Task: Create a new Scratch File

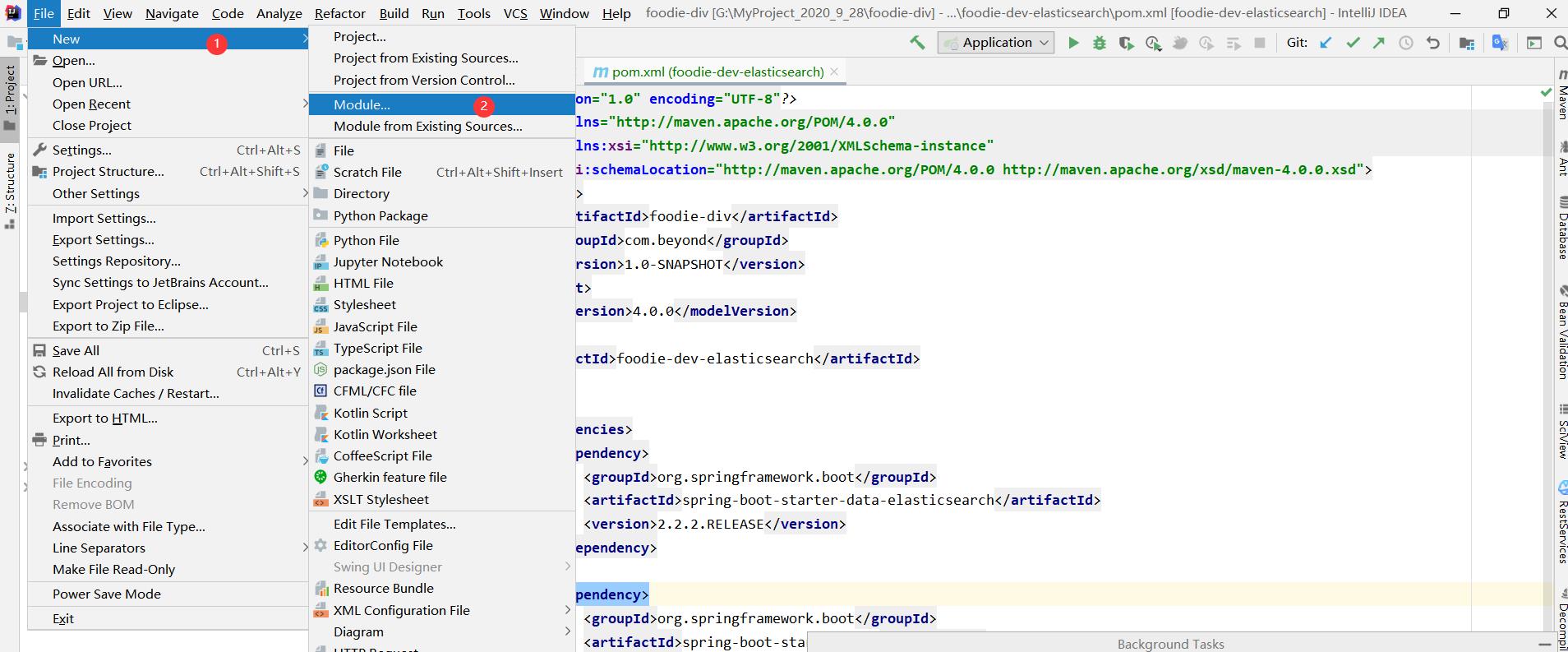Action: tap(441, 172)
